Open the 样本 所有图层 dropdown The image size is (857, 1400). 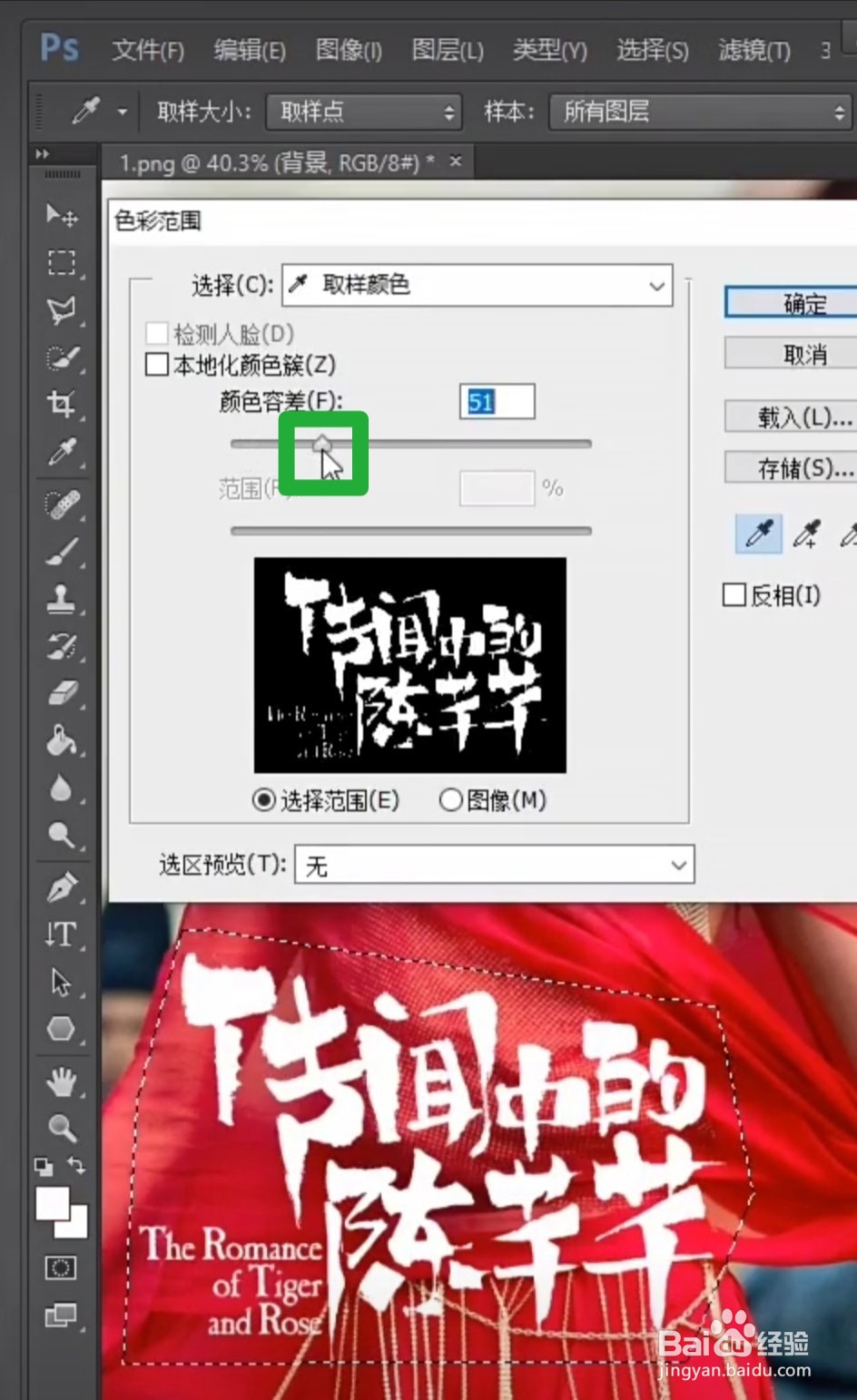tap(701, 113)
